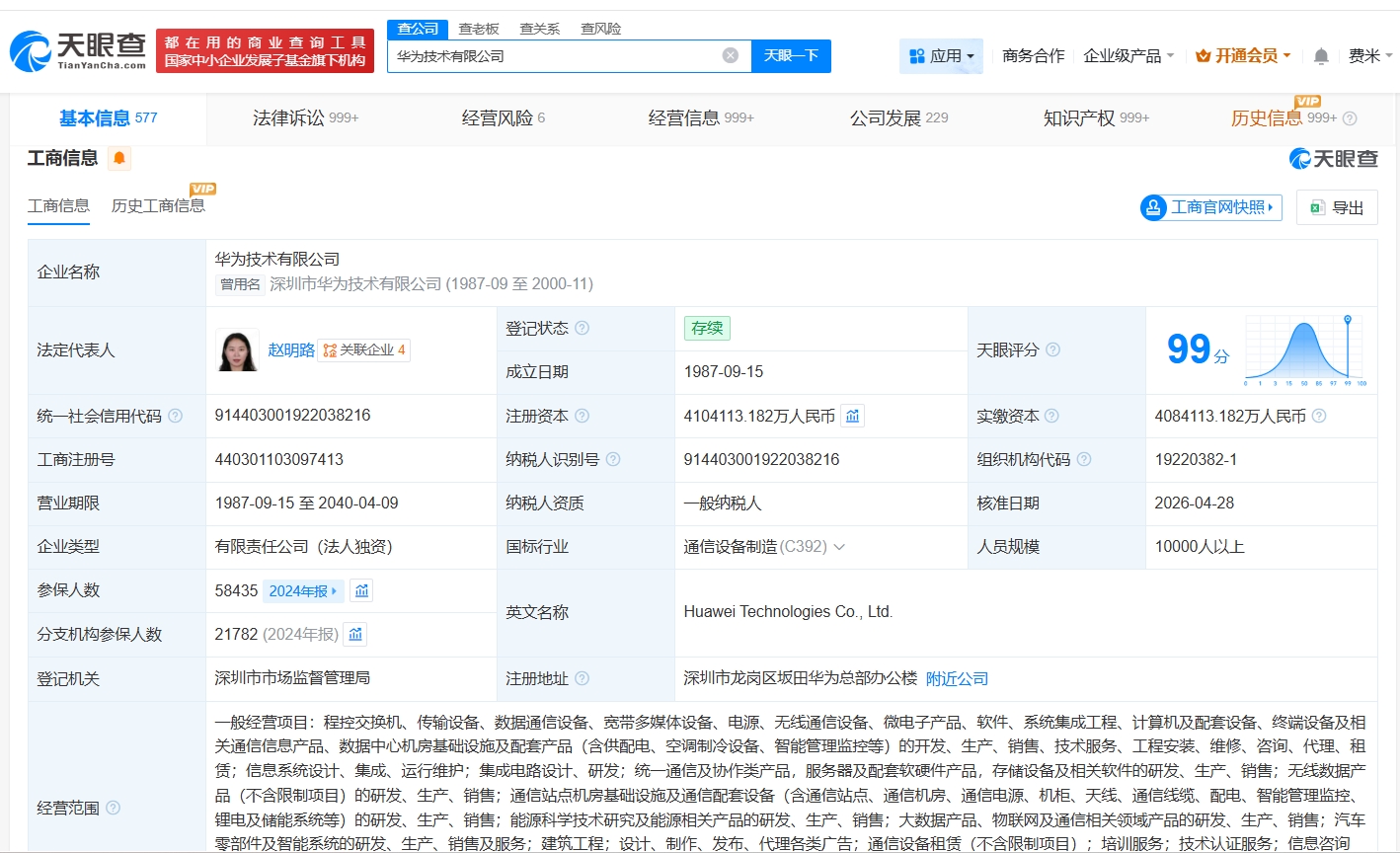Click 成立日期 value 1987-09-15
The width and height of the screenshot is (1400, 853).
tap(724, 372)
